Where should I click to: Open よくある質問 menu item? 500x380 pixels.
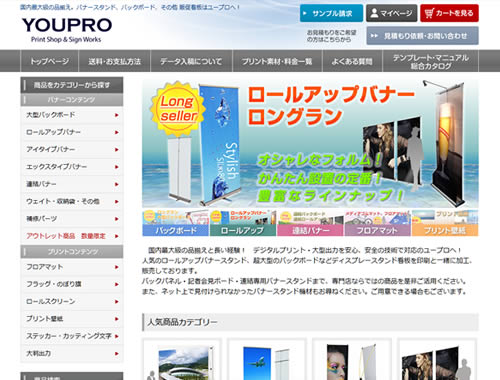tap(352, 61)
